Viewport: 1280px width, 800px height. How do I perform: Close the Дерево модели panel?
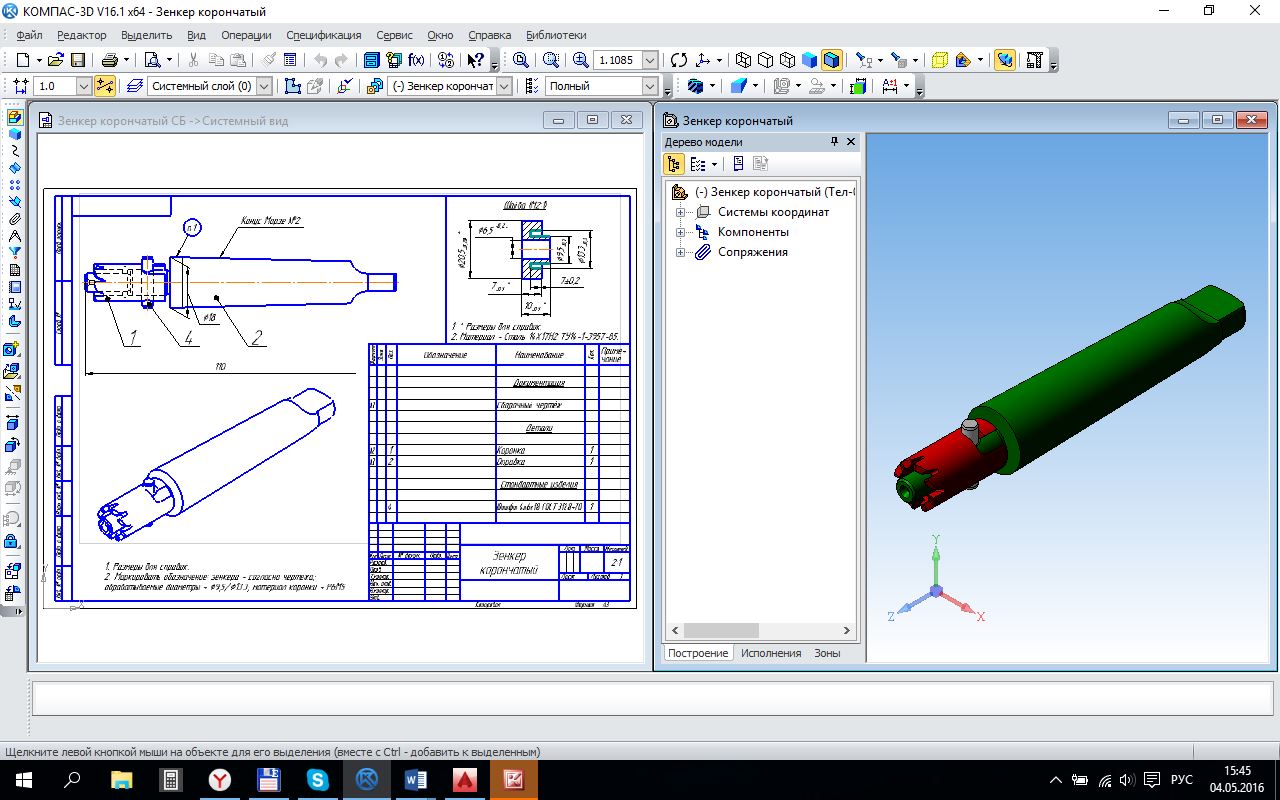(x=852, y=142)
